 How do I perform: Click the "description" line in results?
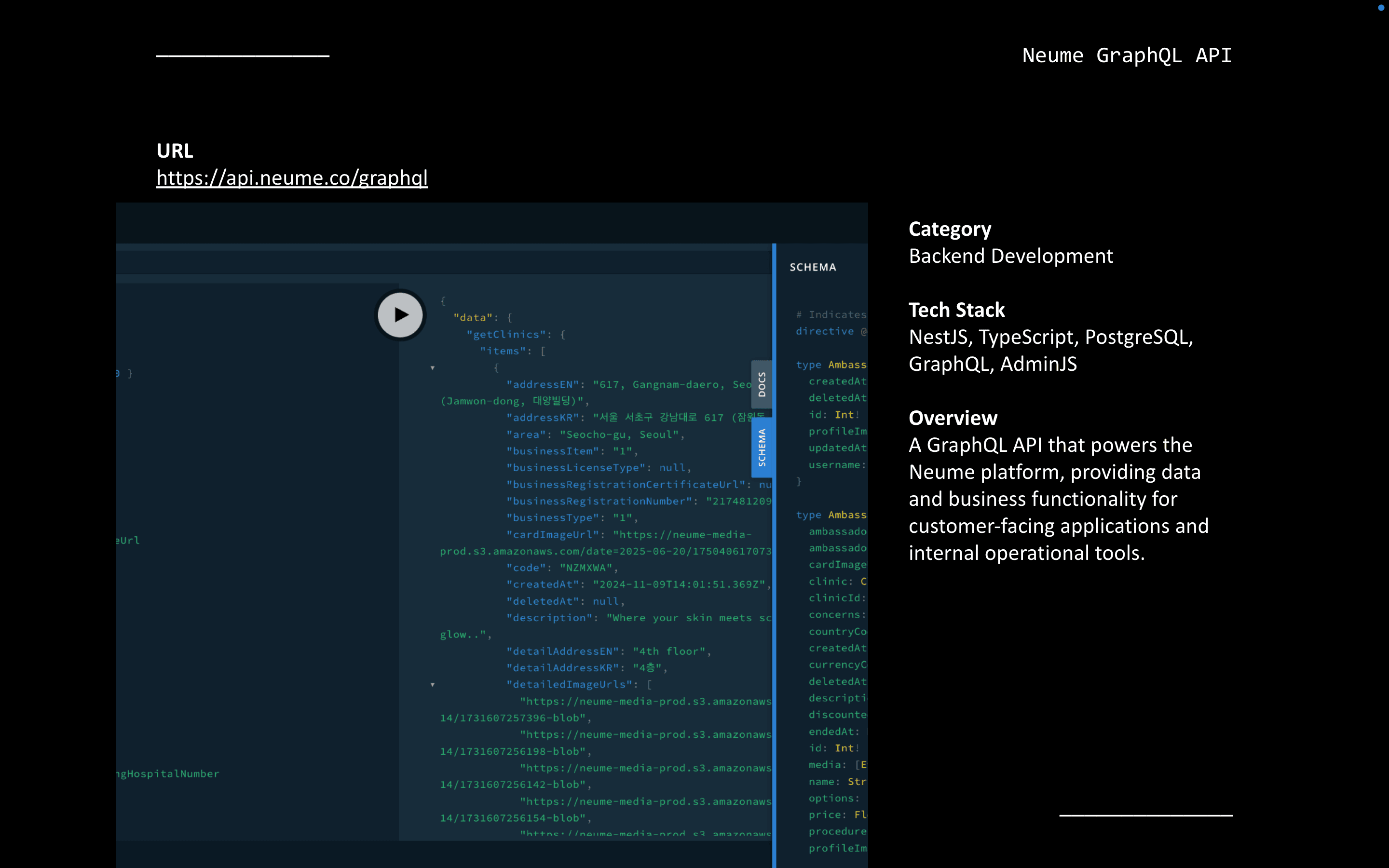coord(639,618)
